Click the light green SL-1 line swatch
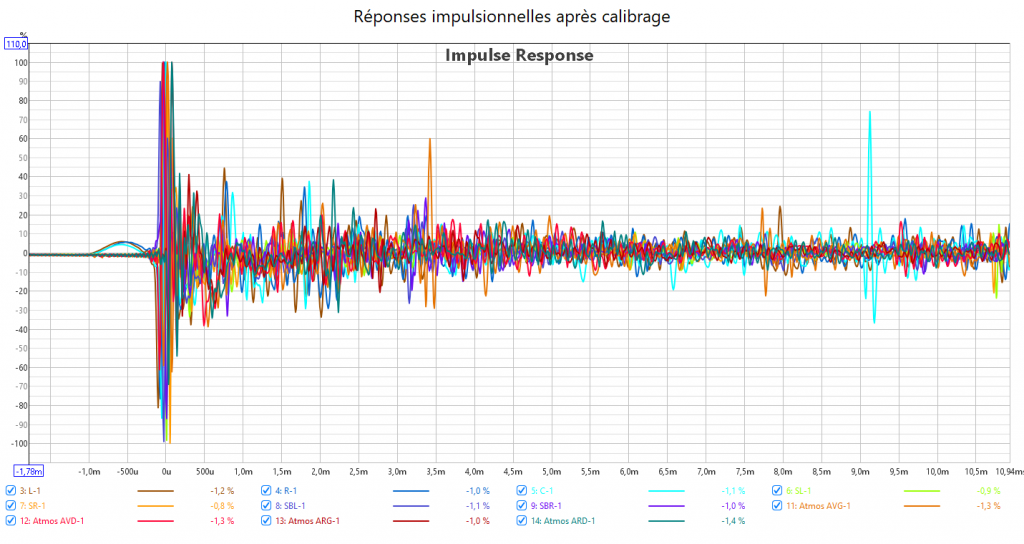1024x544 pixels. pos(922,492)
